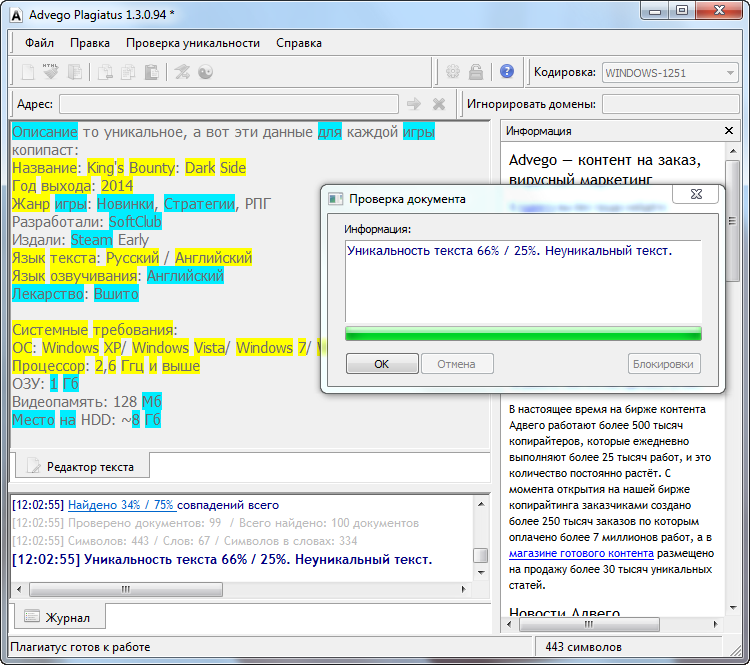Image resolution: width=750 pixels, height=665 pixels.
Task: Click the log panel horizontal scrollbar thumb
Action: click(x=126, y=589)
